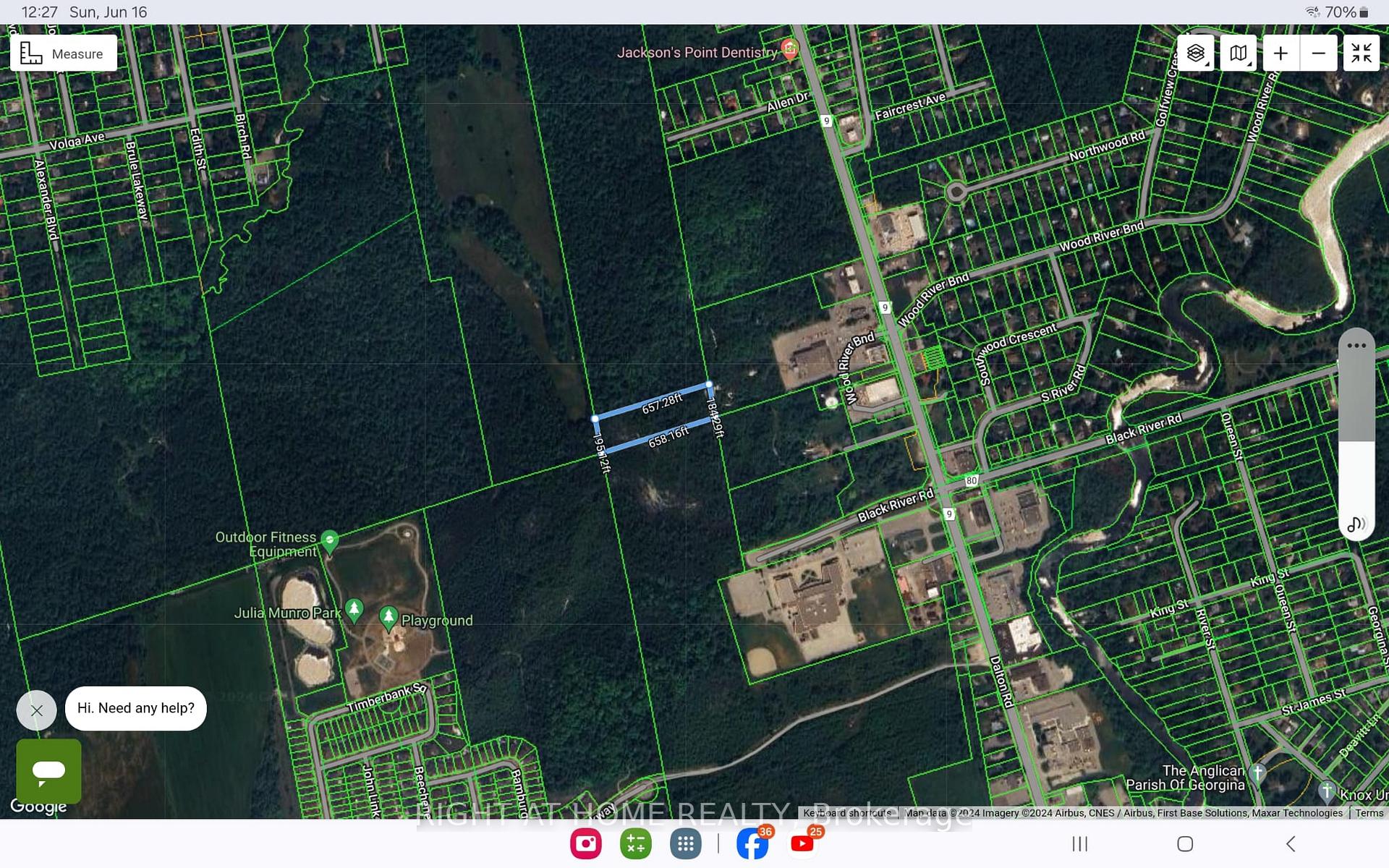Open the map layers selector icon
Viewport: 1389px width, 868px height.
point(1195,52)
